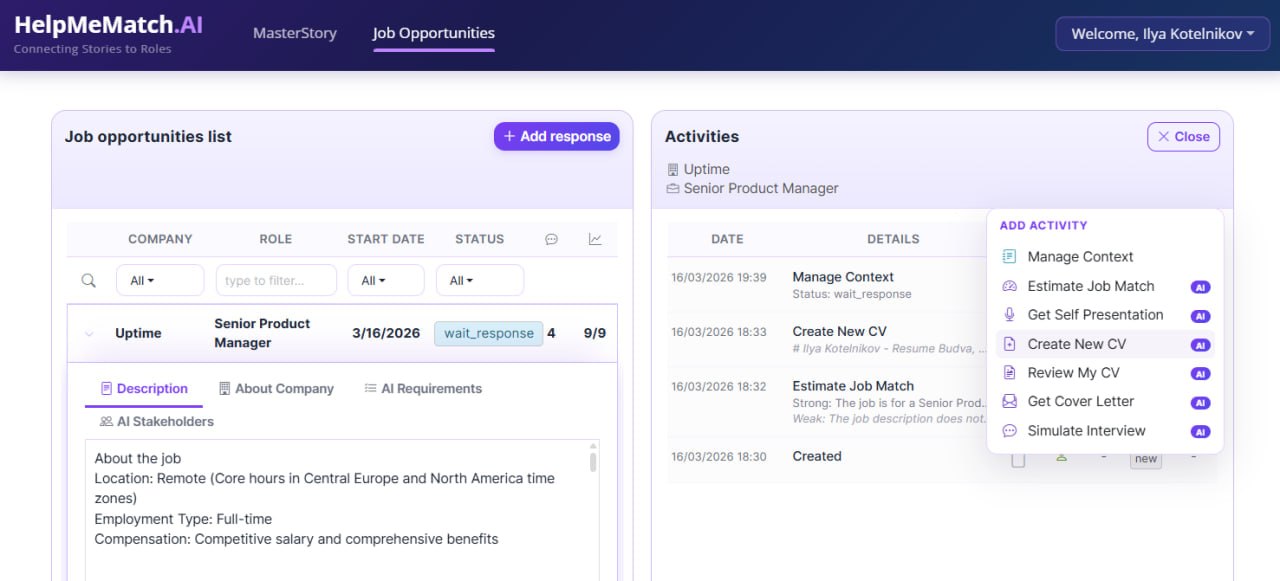Close the Activities panel
1280x581 pixels.
(x=1183, y=137)
